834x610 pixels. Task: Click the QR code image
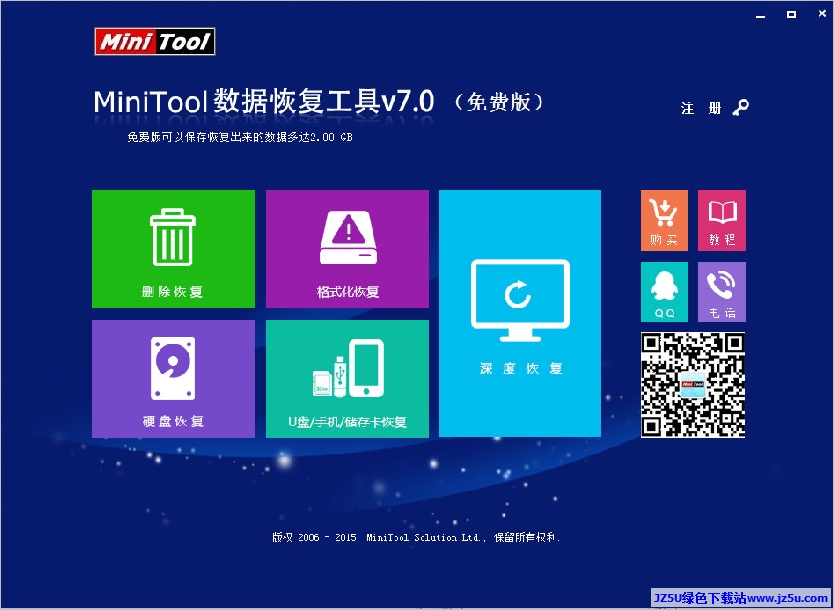pos(693,385)
